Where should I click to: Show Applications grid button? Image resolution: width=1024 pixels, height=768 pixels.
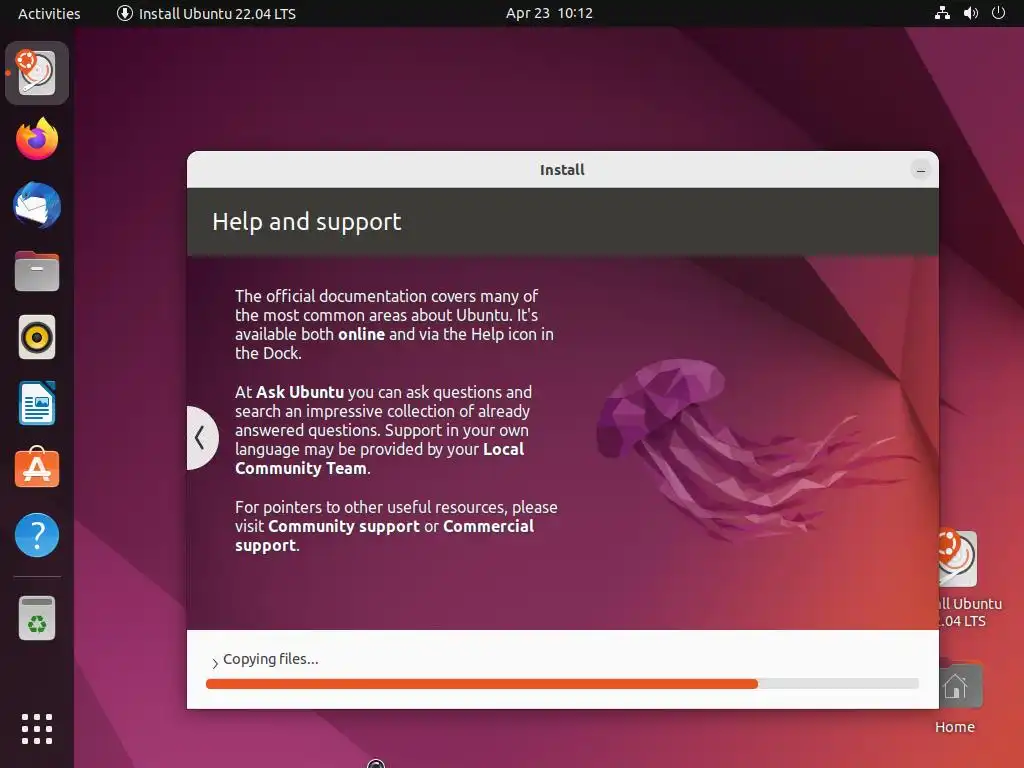tap(37, 729)
